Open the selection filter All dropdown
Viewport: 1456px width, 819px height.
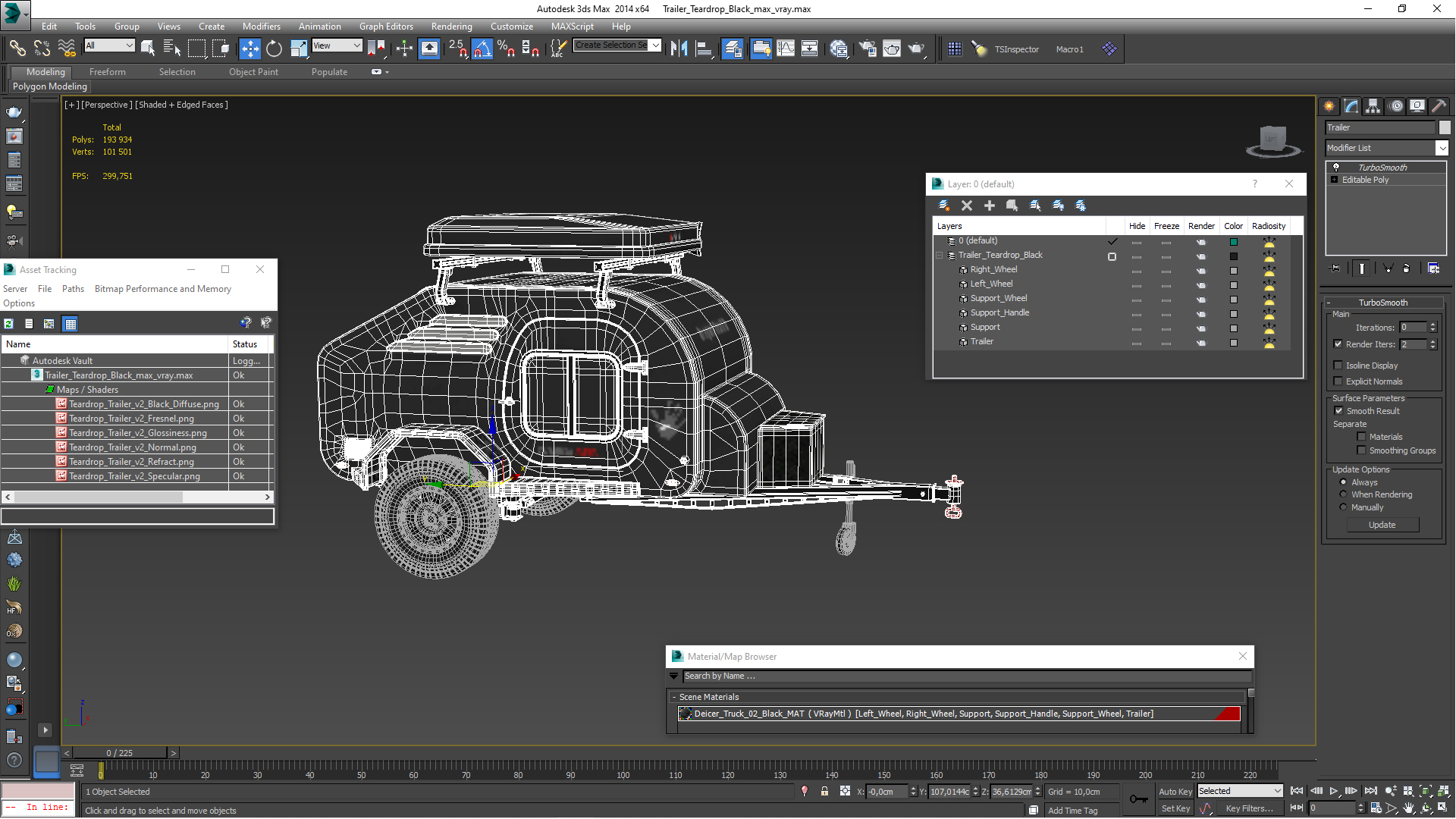click(x=109, y=45)
